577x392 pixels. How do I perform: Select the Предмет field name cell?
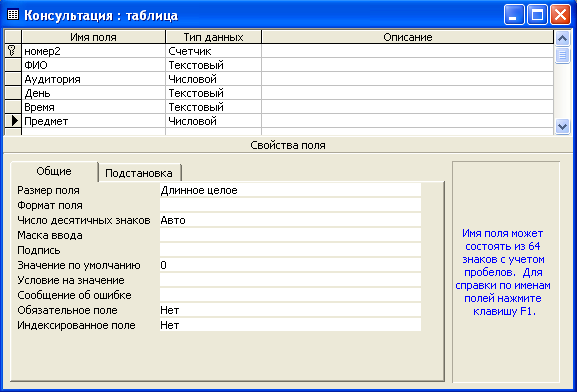93,121
